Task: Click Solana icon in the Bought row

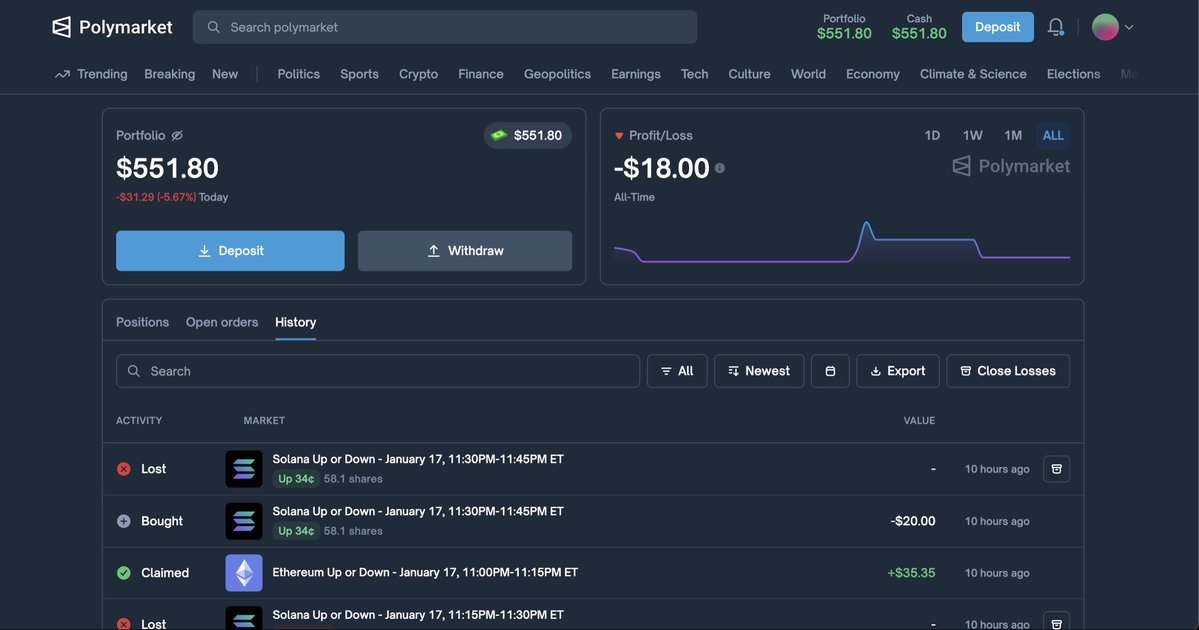Action: click(244, 521)
